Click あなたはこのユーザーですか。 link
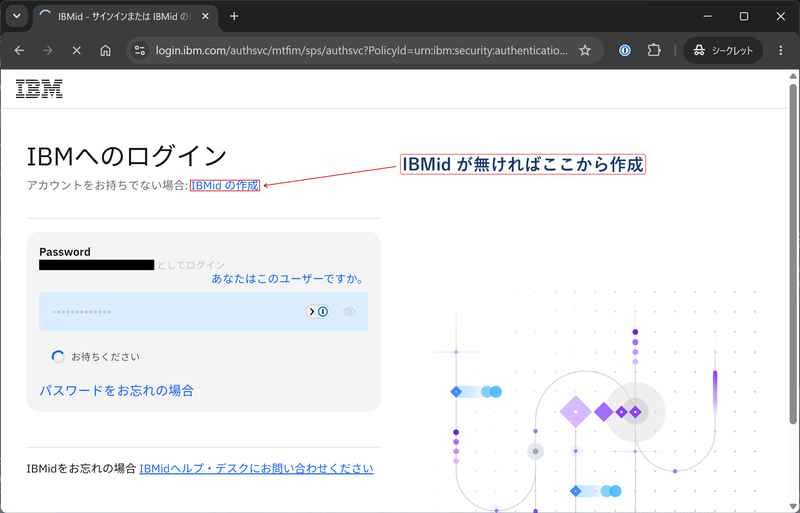Image resolution: width=800 pixels, height=513 pixels. (x=288, y=279)
